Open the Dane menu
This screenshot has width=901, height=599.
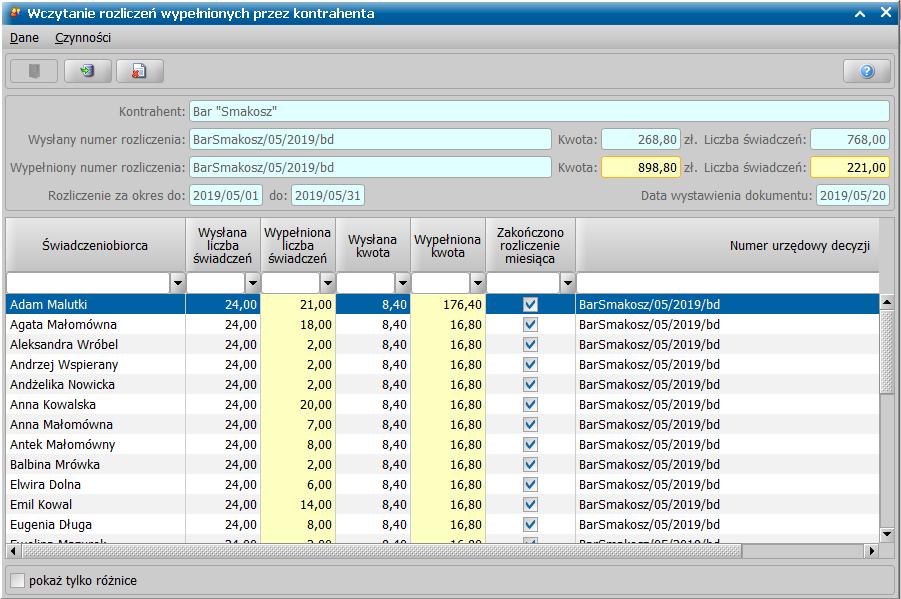[x=24, y=38]
